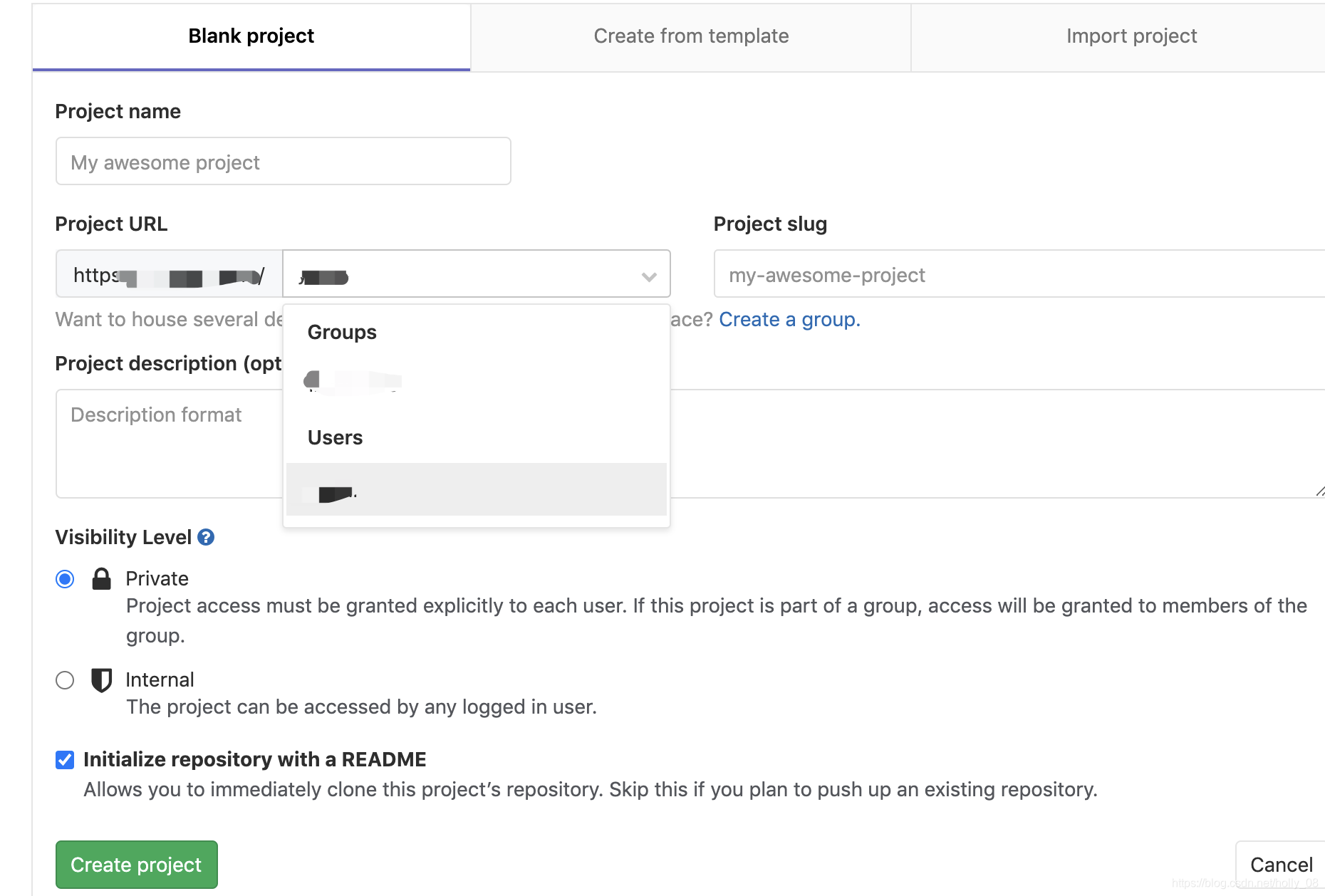Open the Import project tab
The height and width of the screenshot is (896, 1325).
pyautogui.click(x=1131, y=36)
